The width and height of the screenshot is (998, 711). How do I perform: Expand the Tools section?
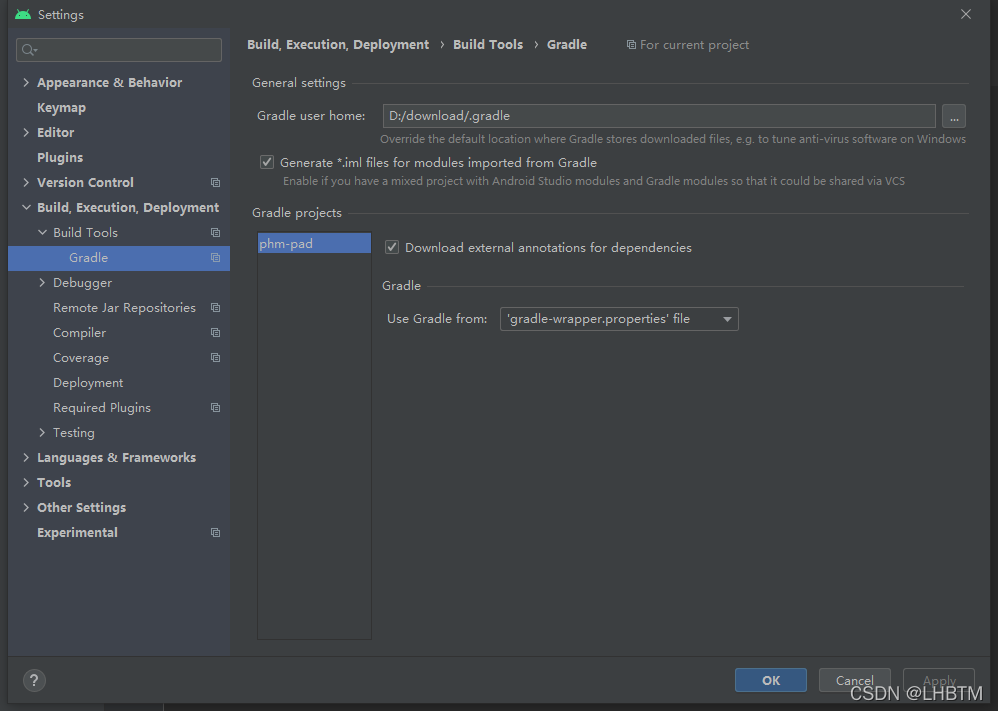pyautogui.click(x=26, y=482)
